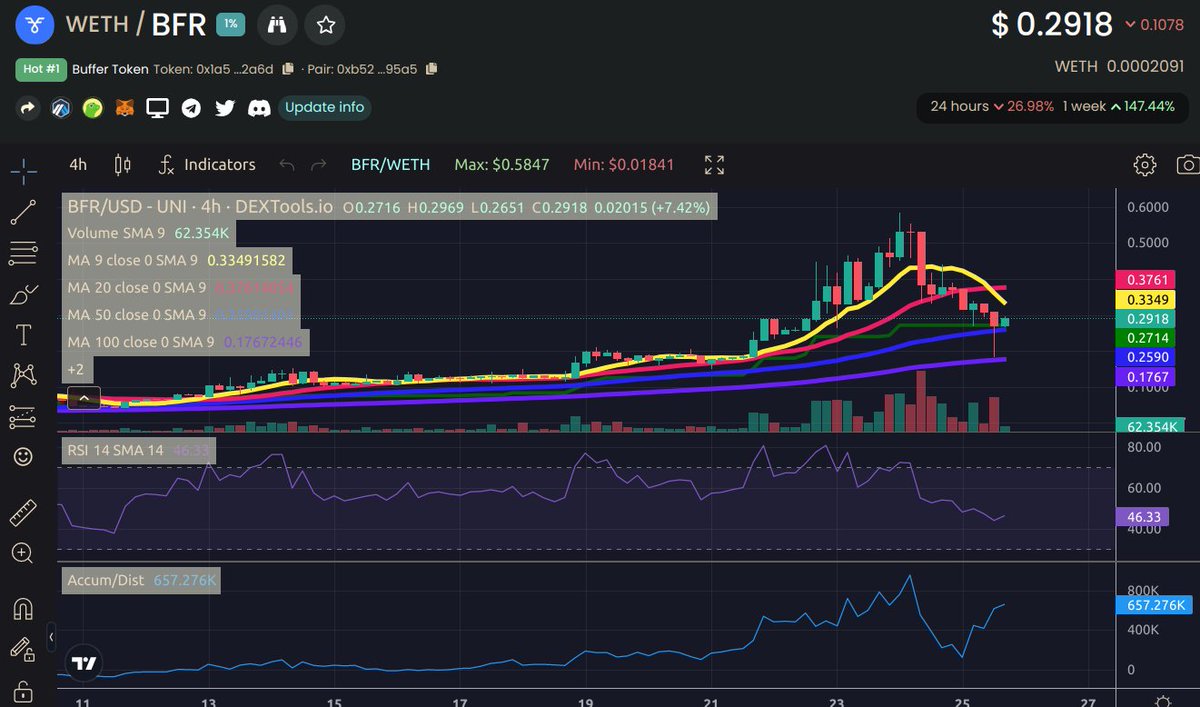Add token to MetaMask fox icon

click(125, 107)
